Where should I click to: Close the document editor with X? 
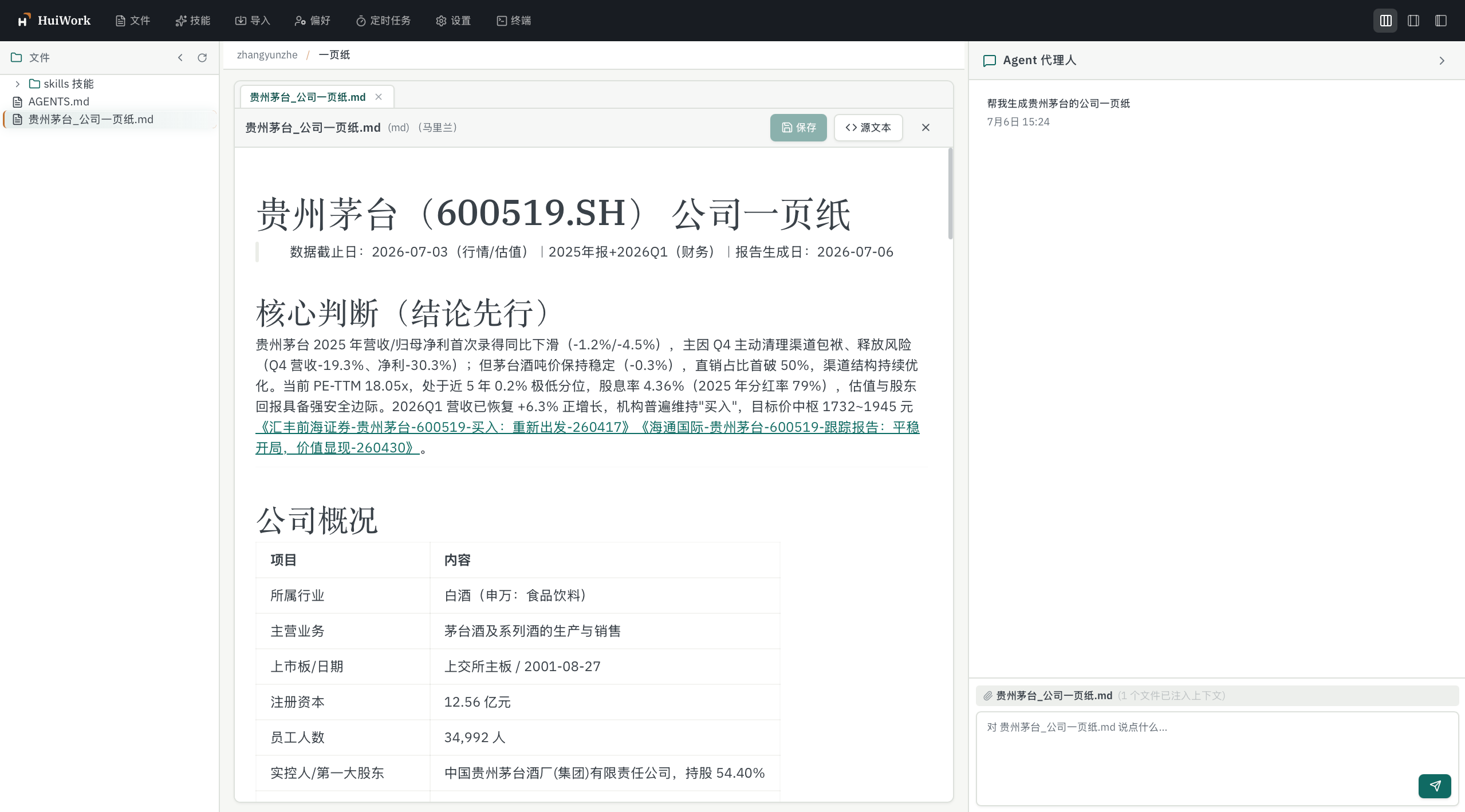tap(926, 127)
